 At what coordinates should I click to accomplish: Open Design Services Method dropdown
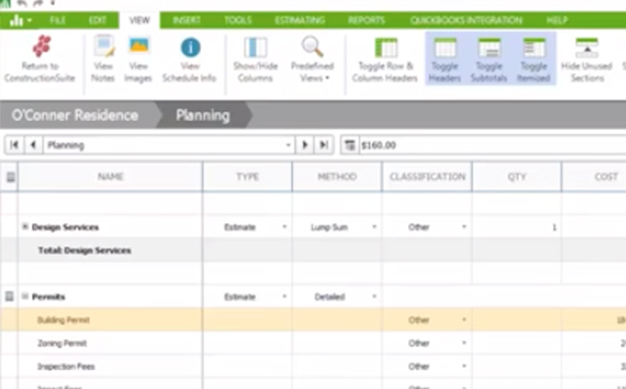coord(374,227)
